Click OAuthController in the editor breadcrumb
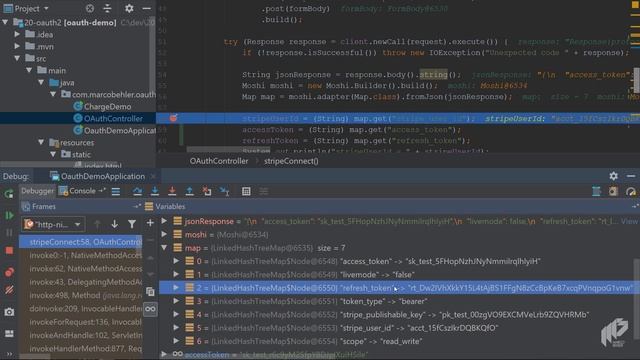Screen dimensions: 640x360 point(219,161)
